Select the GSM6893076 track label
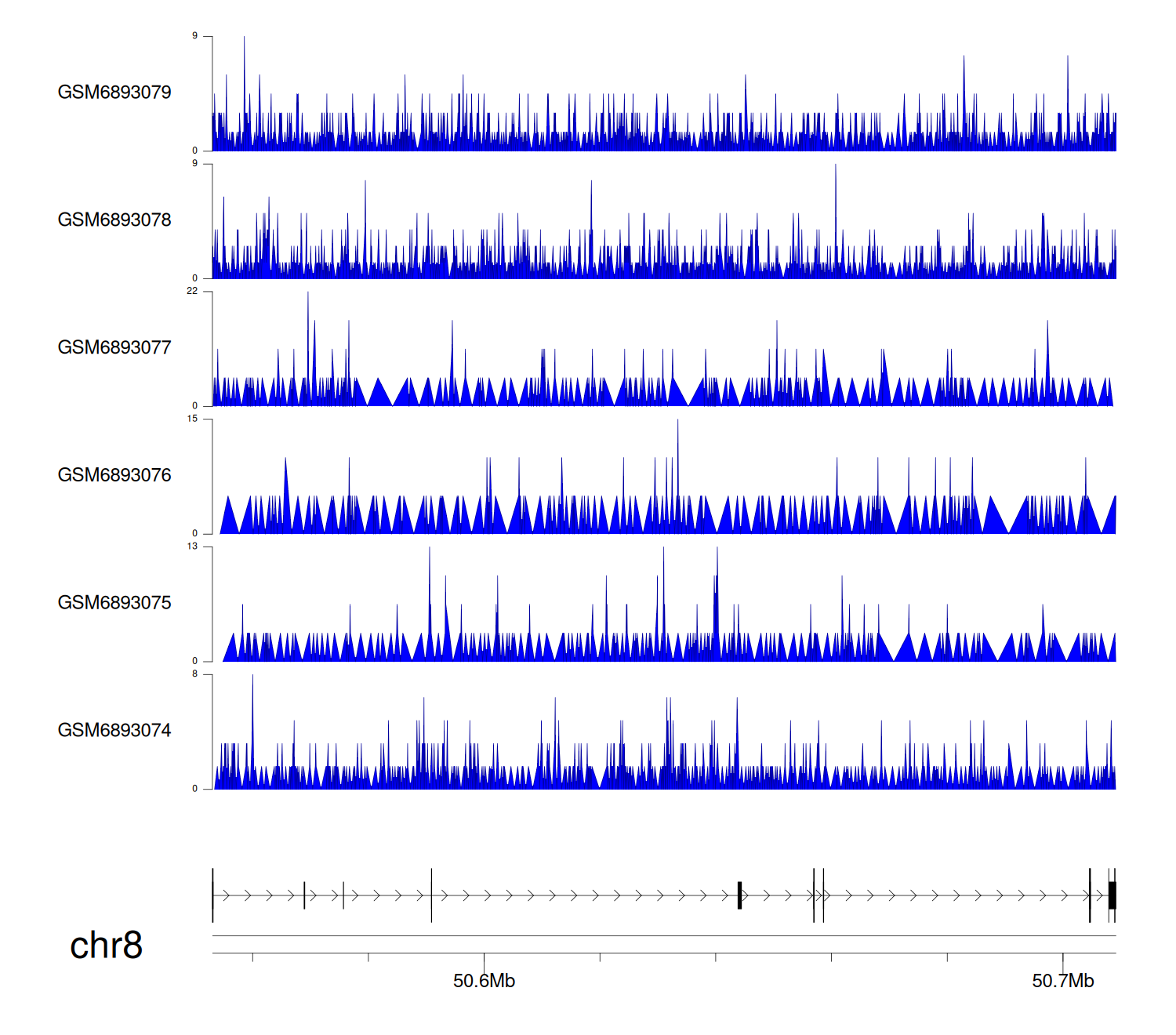 click(114, 475)
